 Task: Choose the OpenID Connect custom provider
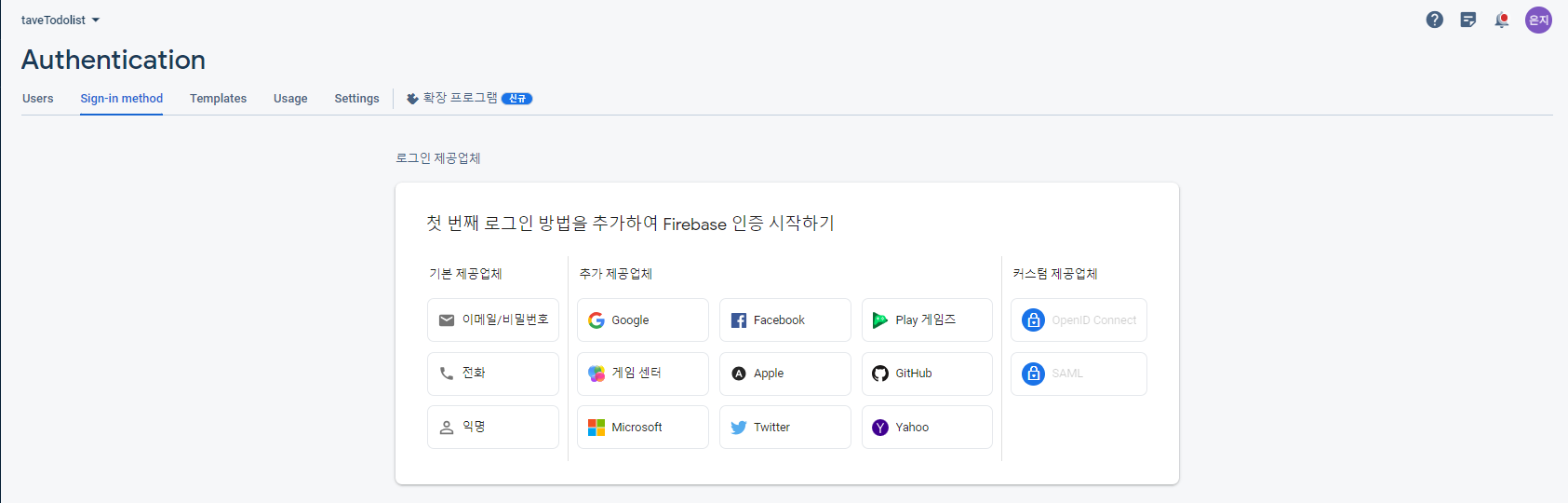(x=1079, y=320)
